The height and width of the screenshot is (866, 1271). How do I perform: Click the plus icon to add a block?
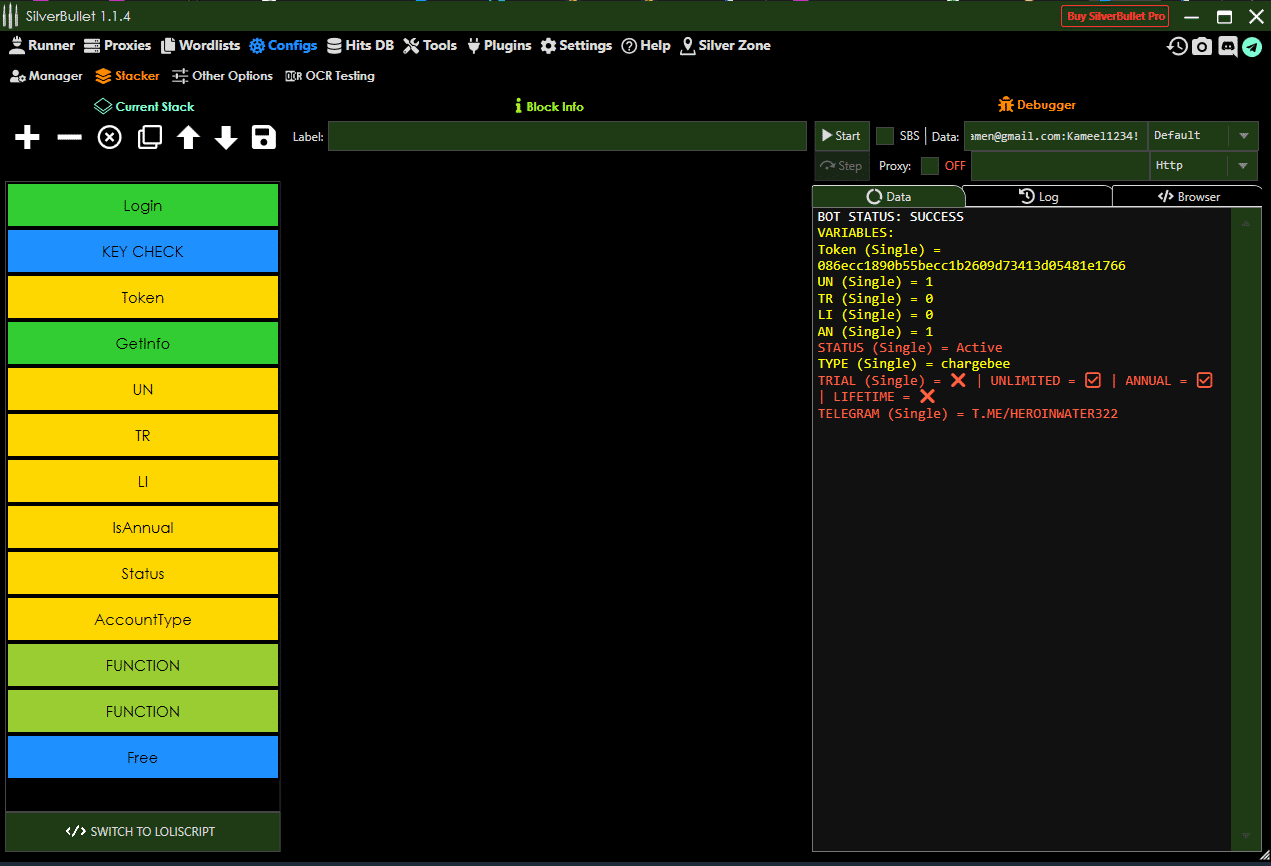pyautogui.click(x=28, y=138)
